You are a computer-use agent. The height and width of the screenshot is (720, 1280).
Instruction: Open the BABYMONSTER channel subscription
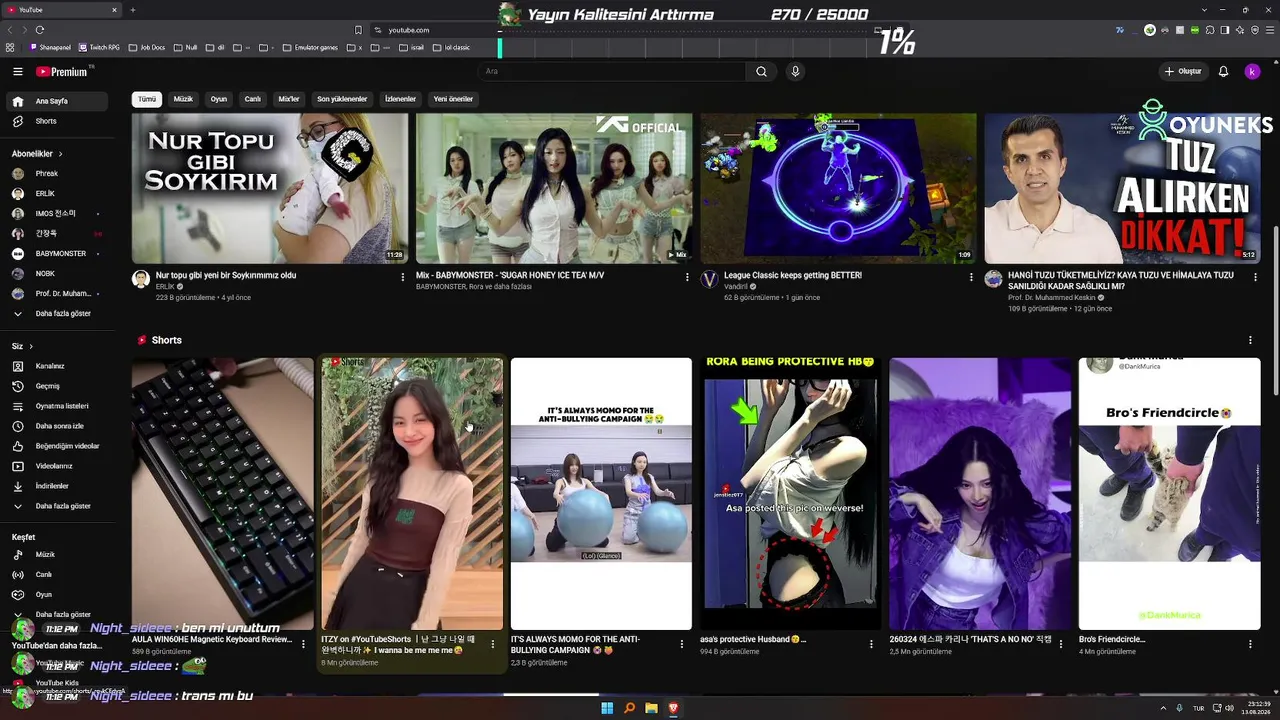coord(58,253)
